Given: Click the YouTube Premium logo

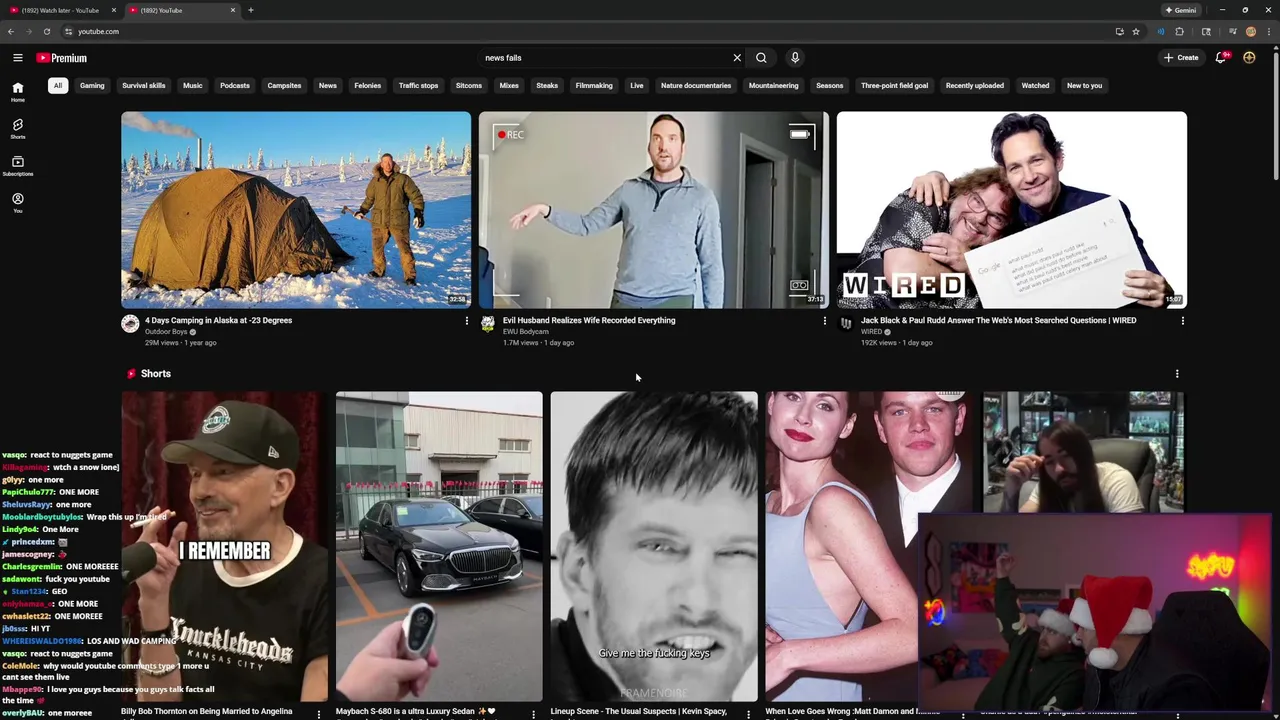Looking at the screenshot, I should [x=62, y=58].
